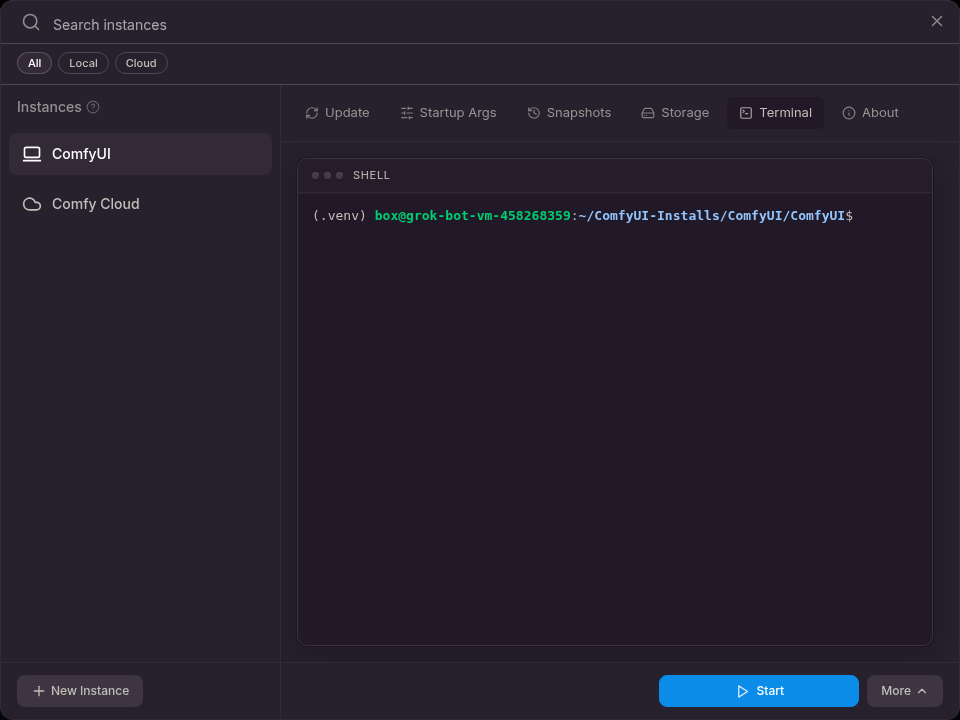960x720 pixels.
Task: Filter instances by Local
Action: click(x=83, y=63)
